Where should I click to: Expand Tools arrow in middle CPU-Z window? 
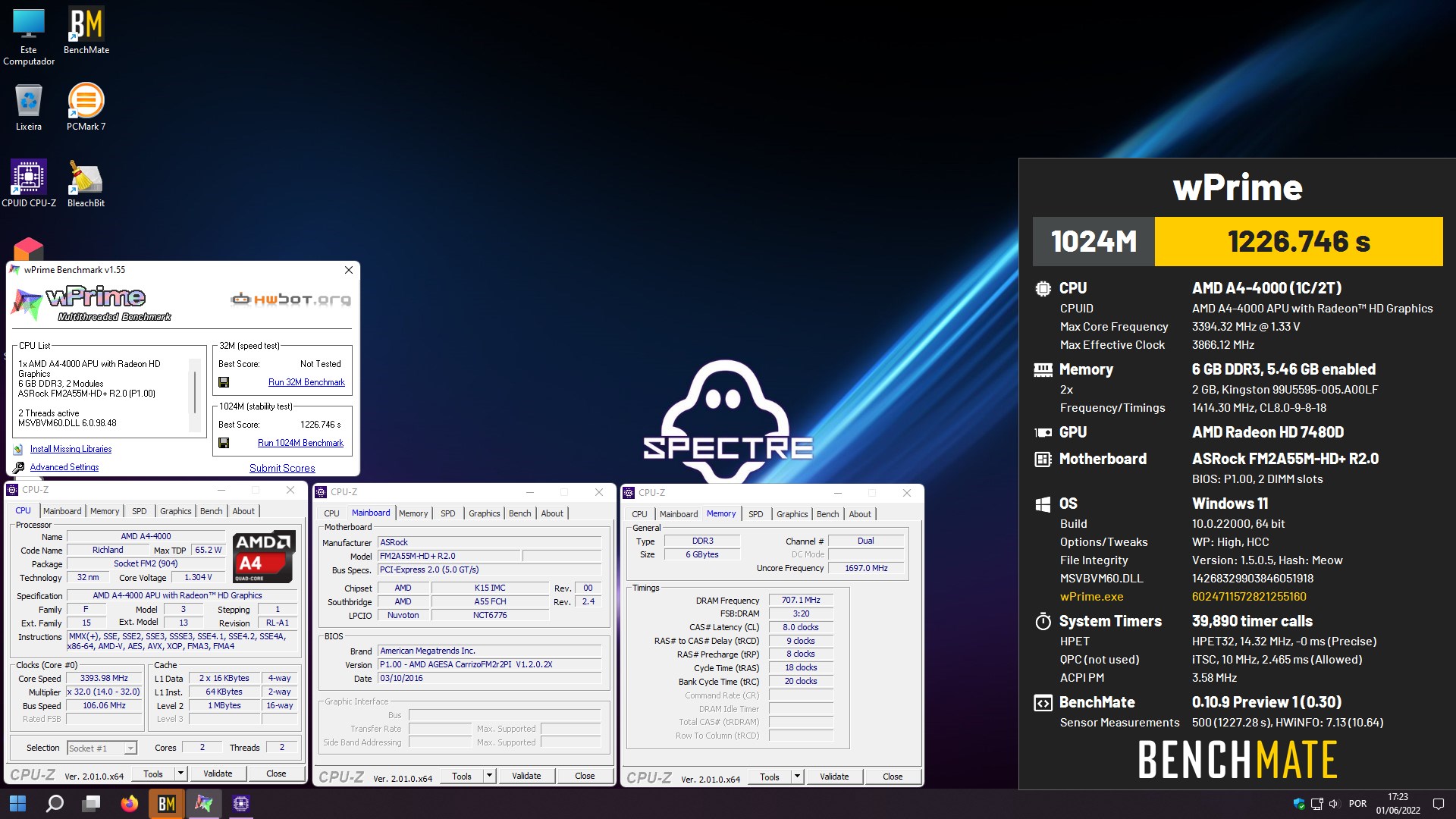coord(489,776)
